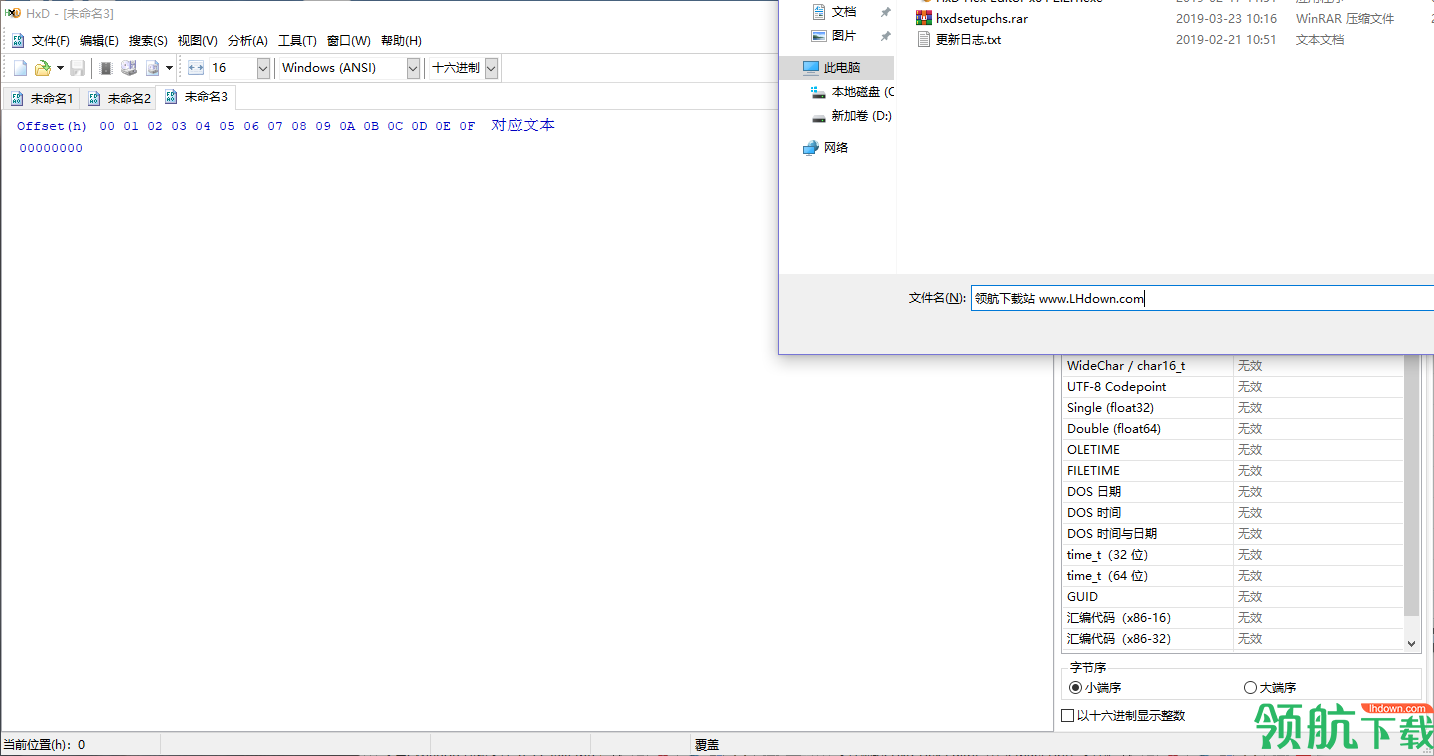The image size is (1434, 756).
Task: Click the 汇编代码 (x86-32) row
Action: [x=1232, y=639]
